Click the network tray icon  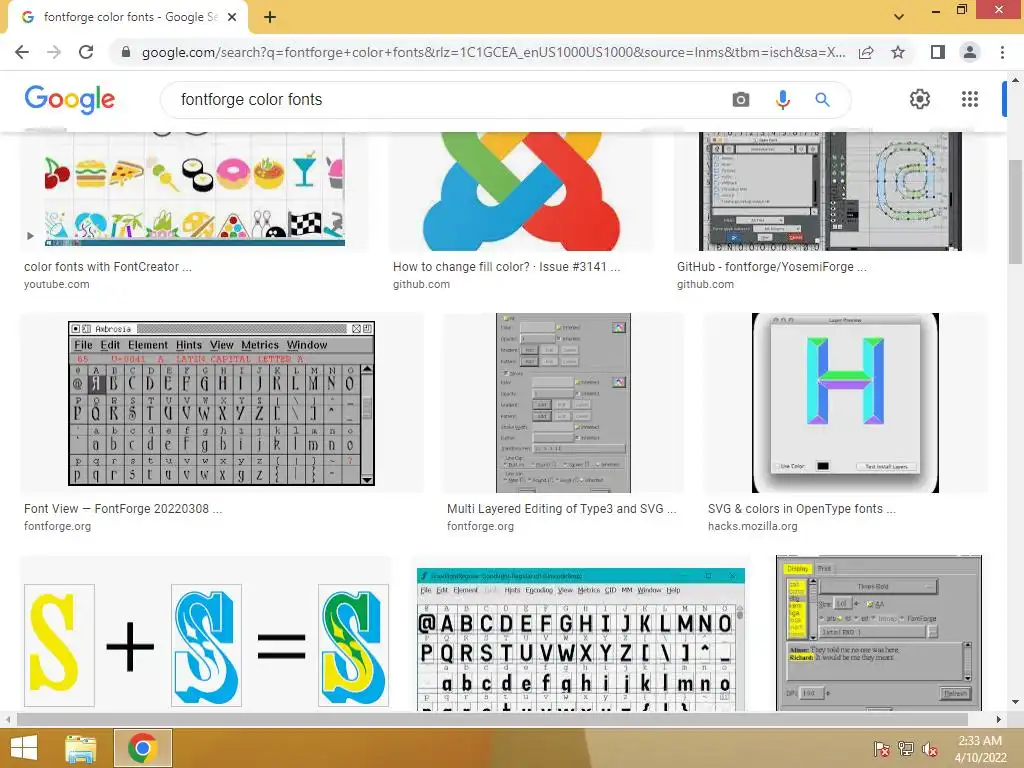coord(906,748)
